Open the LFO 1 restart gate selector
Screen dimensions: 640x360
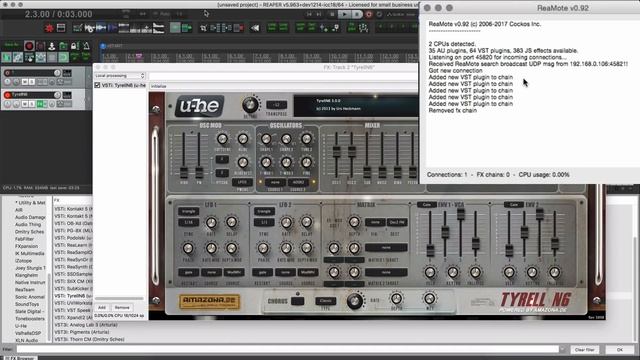[x=189, y=272]
